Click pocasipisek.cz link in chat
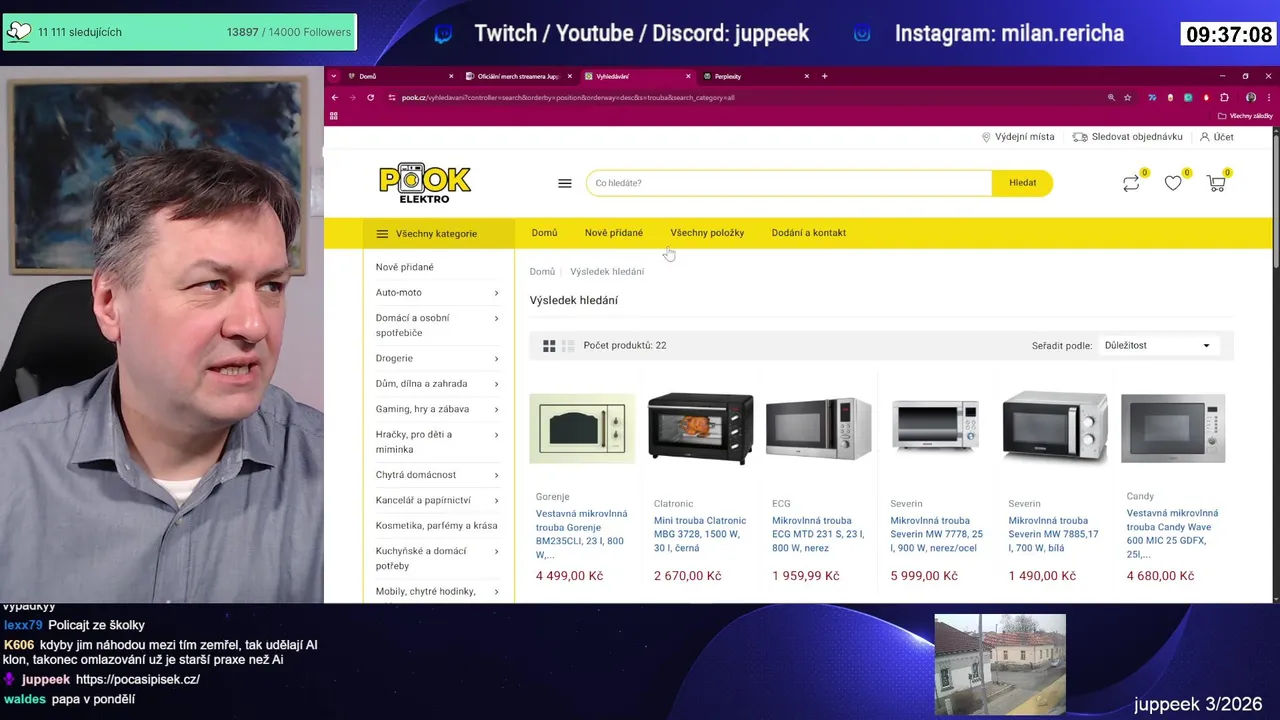 (x=138, y=680)
